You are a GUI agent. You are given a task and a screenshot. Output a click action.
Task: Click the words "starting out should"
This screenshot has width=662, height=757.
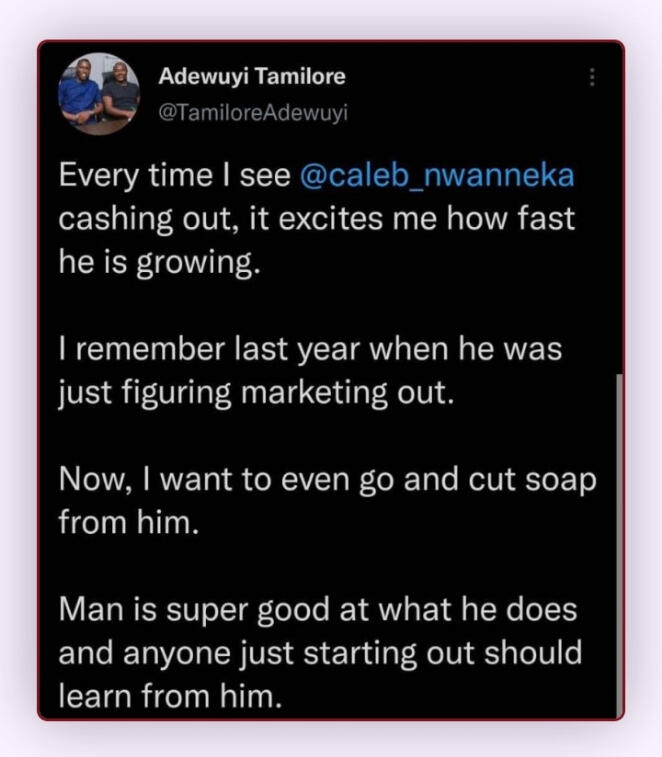452,652
